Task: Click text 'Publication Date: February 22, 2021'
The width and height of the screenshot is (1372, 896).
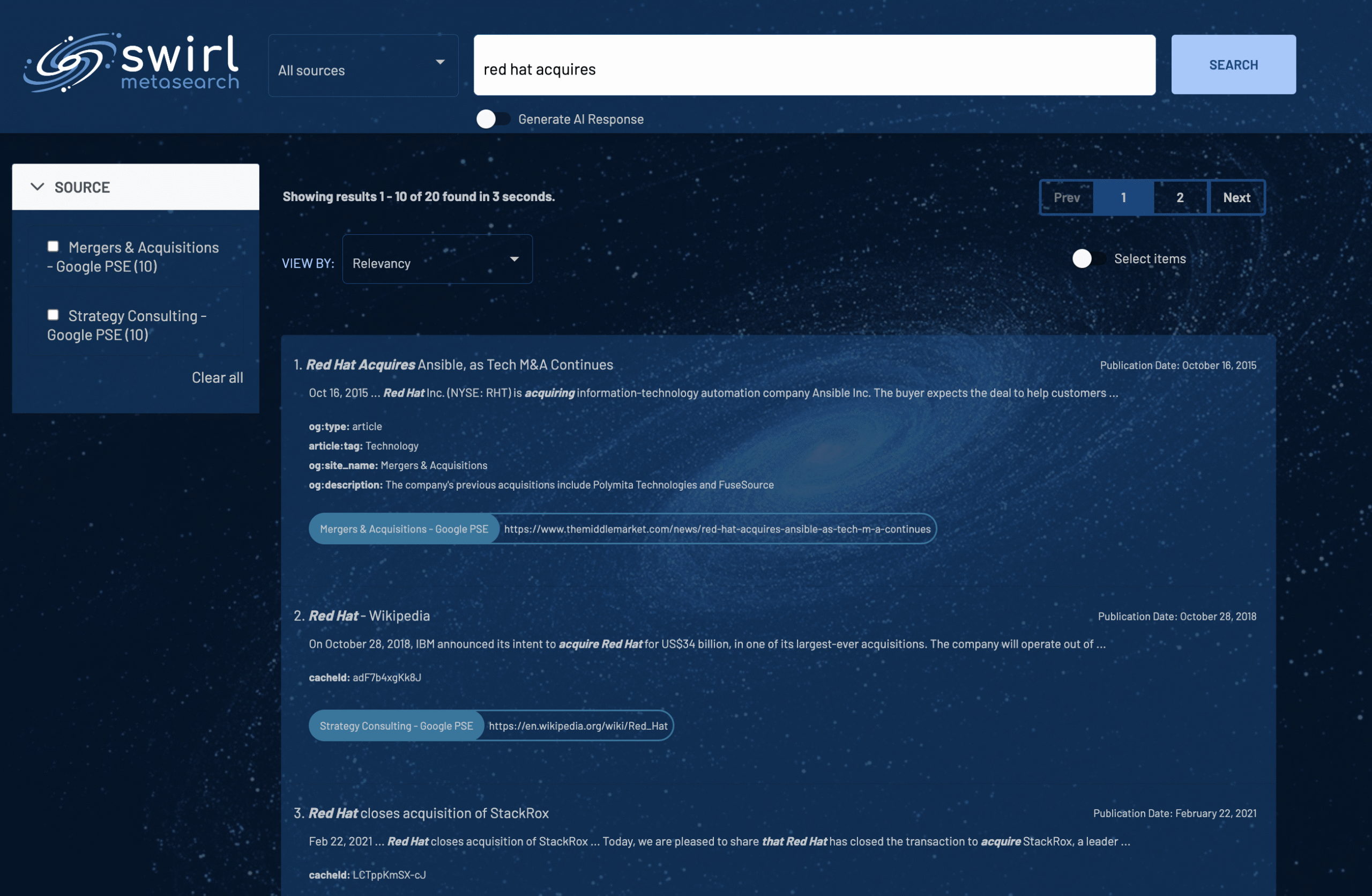Action: pos(1174,813)
